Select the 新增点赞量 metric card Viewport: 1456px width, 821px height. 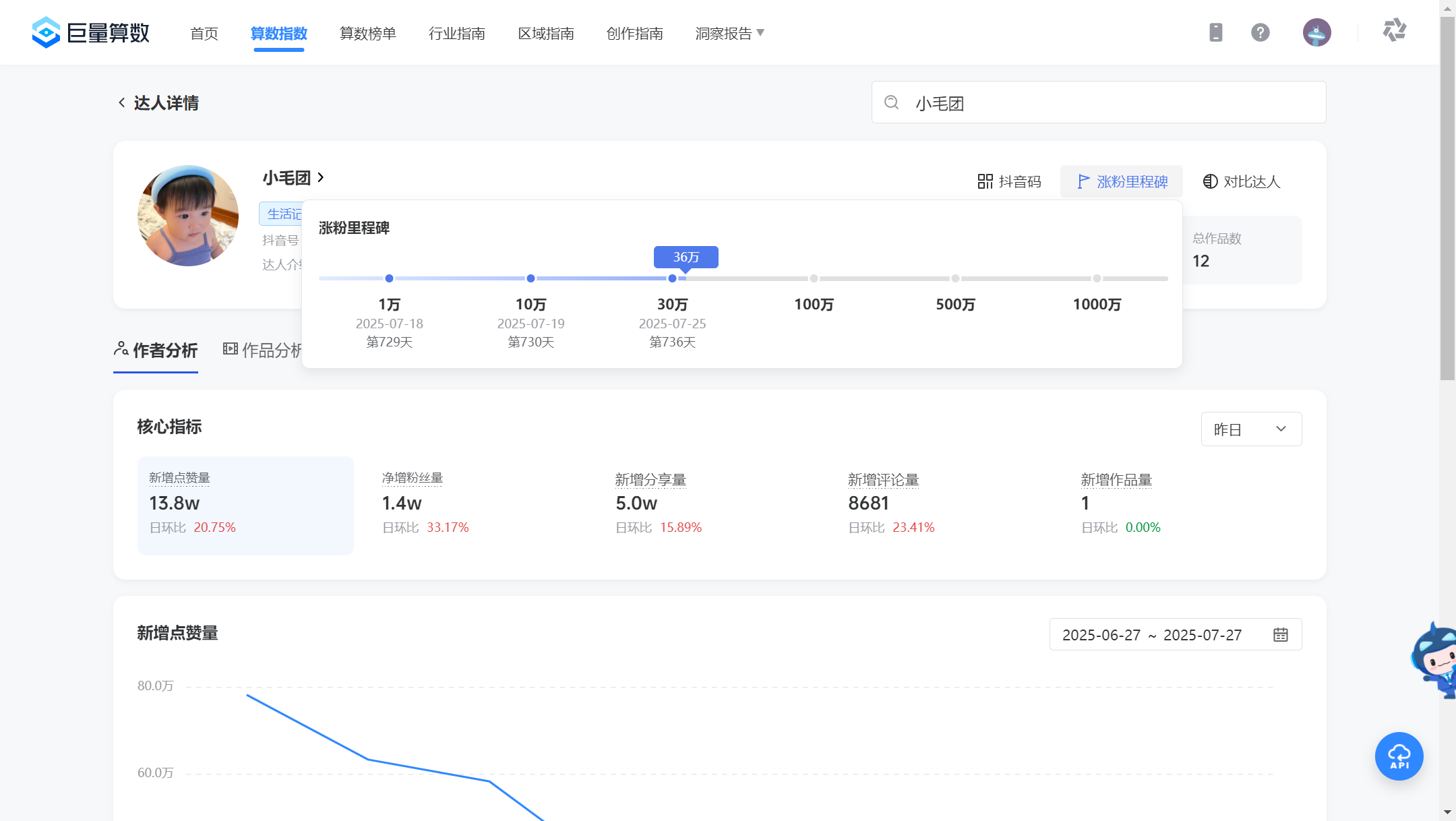coord(245,506)
